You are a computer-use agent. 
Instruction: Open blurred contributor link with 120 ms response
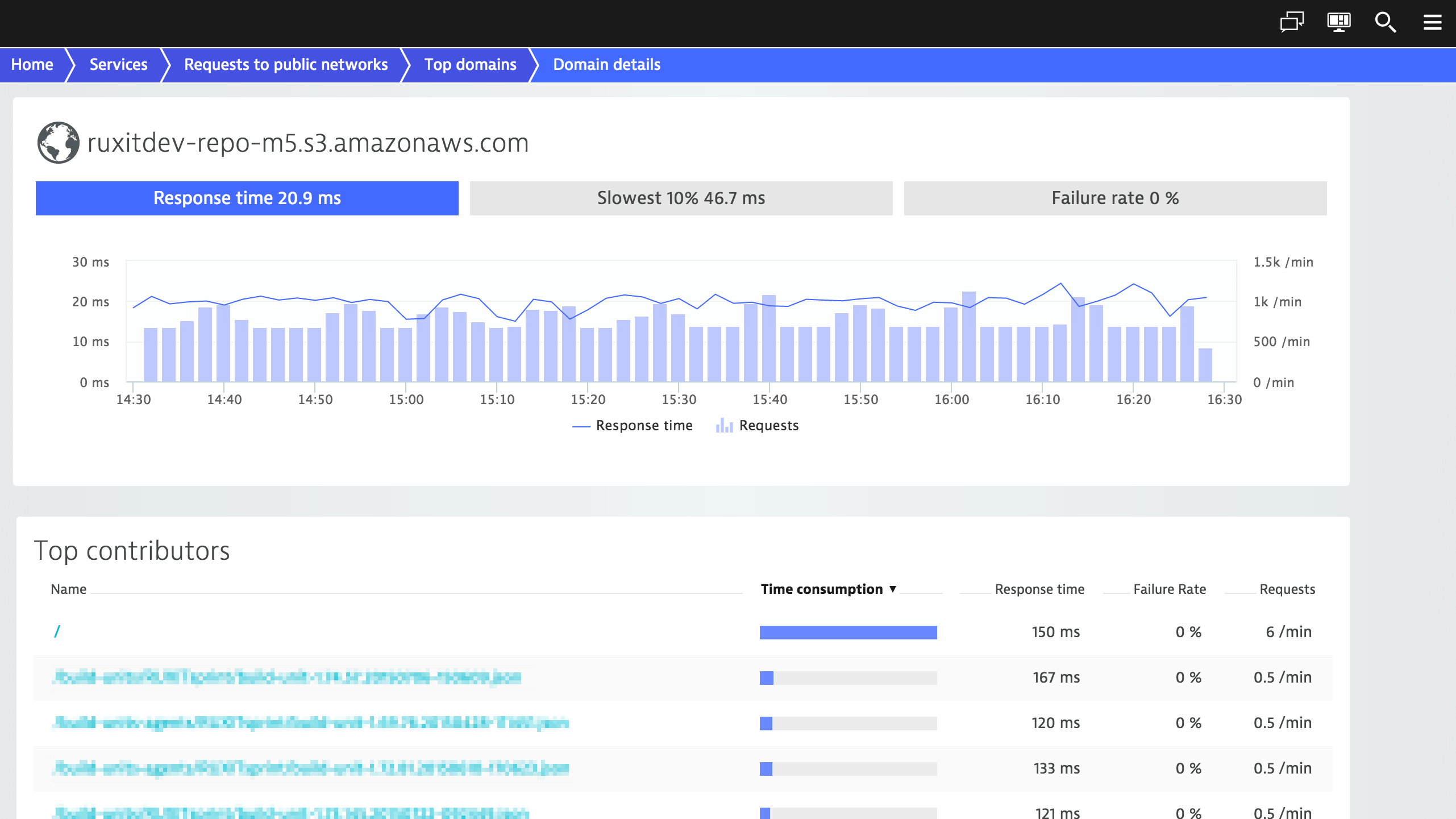[311, 723]
